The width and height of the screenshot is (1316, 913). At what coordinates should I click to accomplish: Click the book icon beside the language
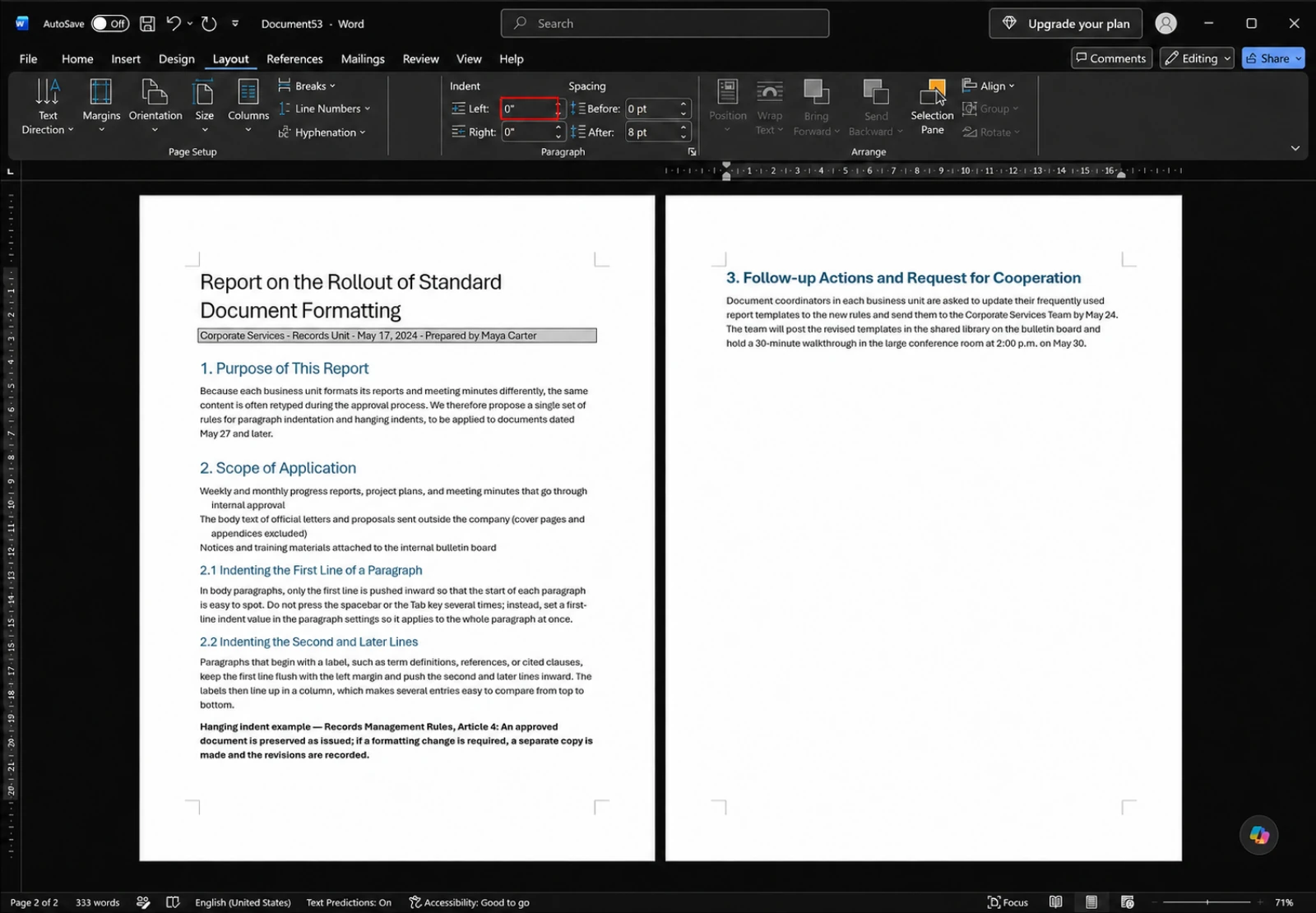[173, 902]
